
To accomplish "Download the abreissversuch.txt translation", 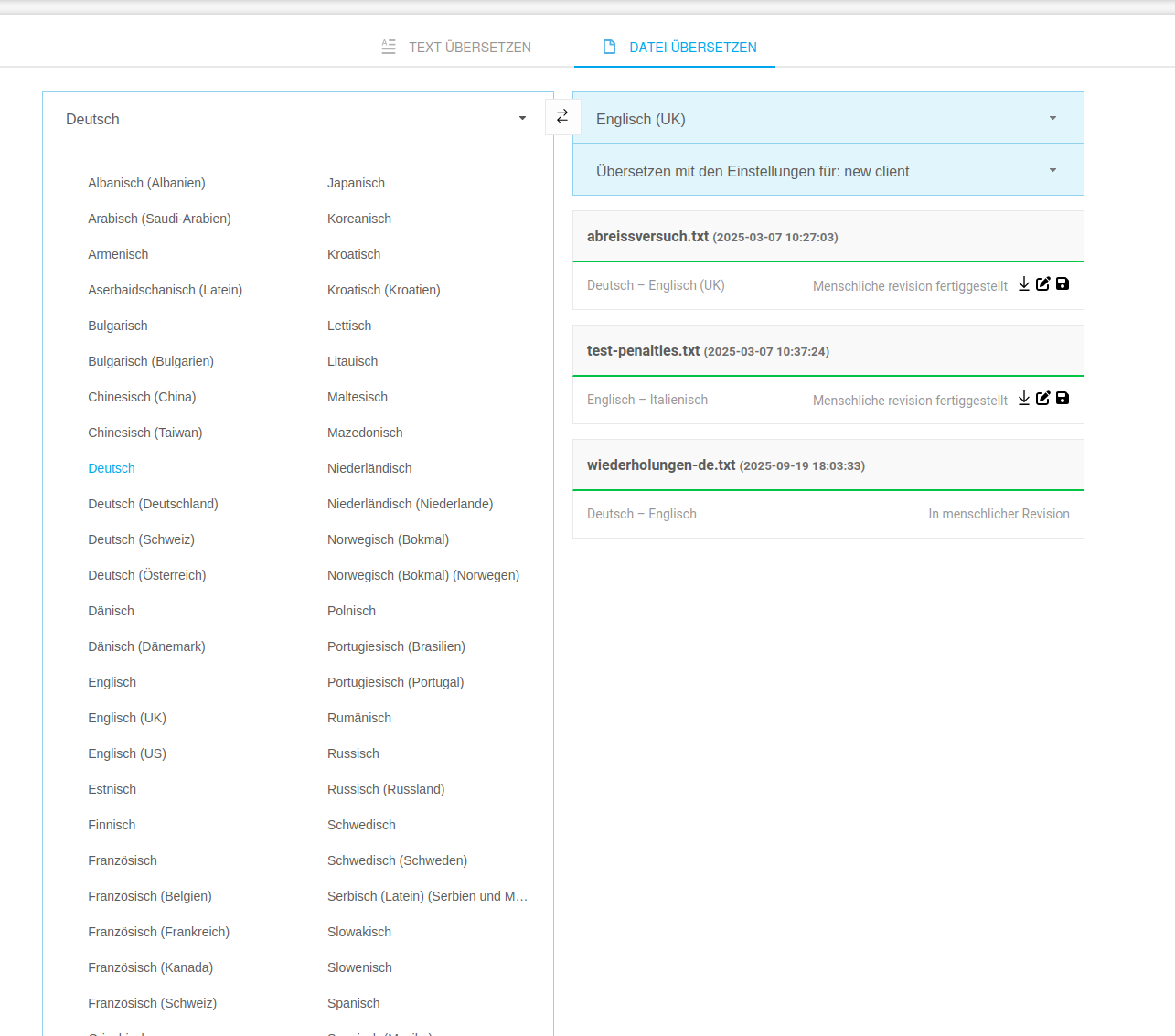I will 1024,284.
